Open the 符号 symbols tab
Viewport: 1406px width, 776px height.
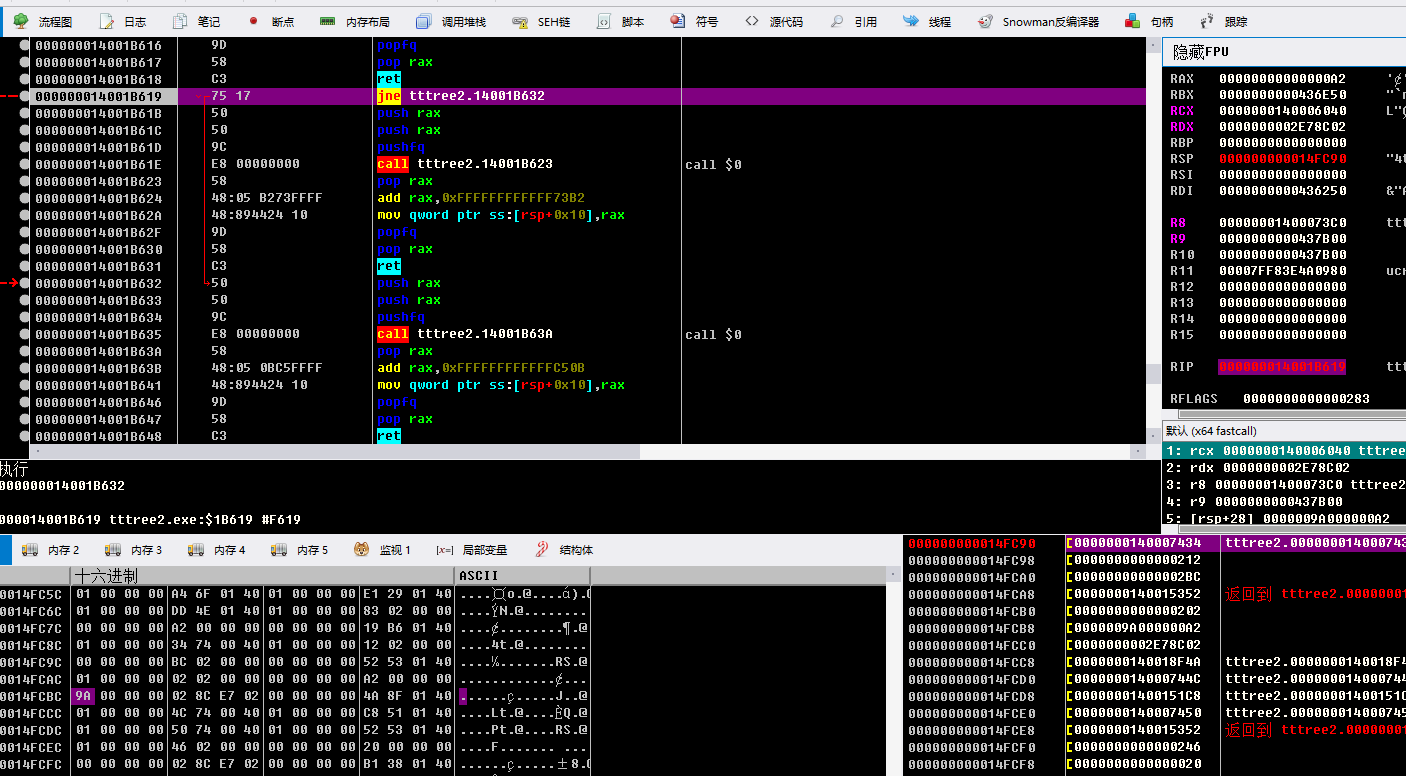coord(695,21)
